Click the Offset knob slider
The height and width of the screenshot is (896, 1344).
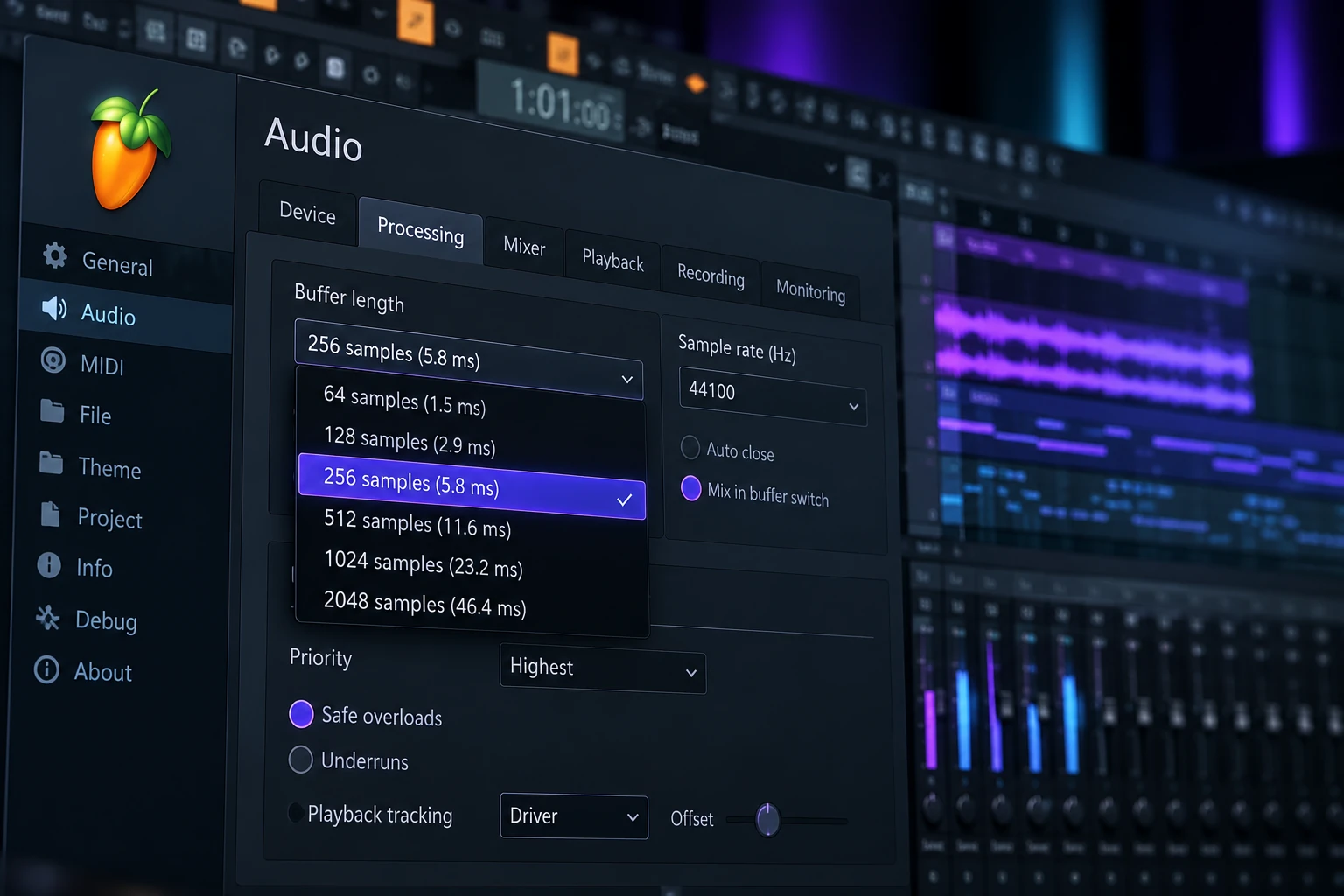pyautogui.click(x=767, y=820)
